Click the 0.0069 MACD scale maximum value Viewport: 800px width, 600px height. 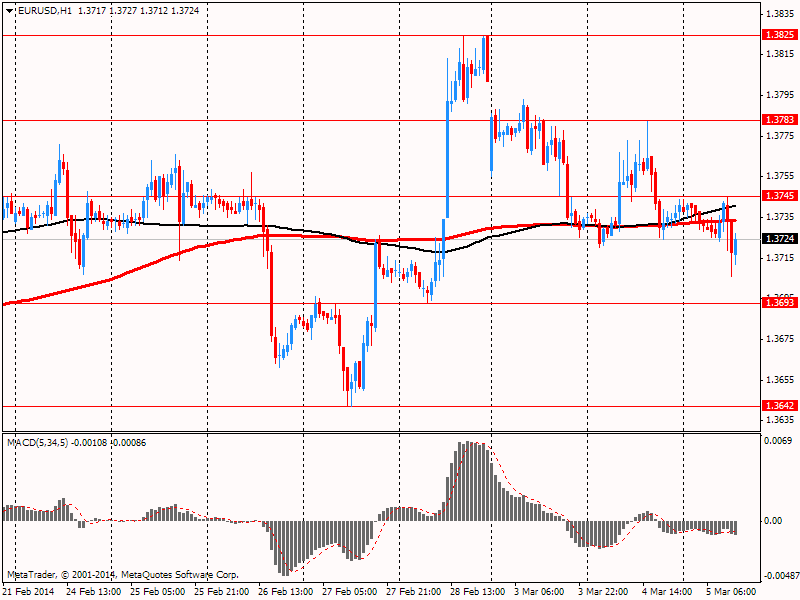click(x=778, y=440)
